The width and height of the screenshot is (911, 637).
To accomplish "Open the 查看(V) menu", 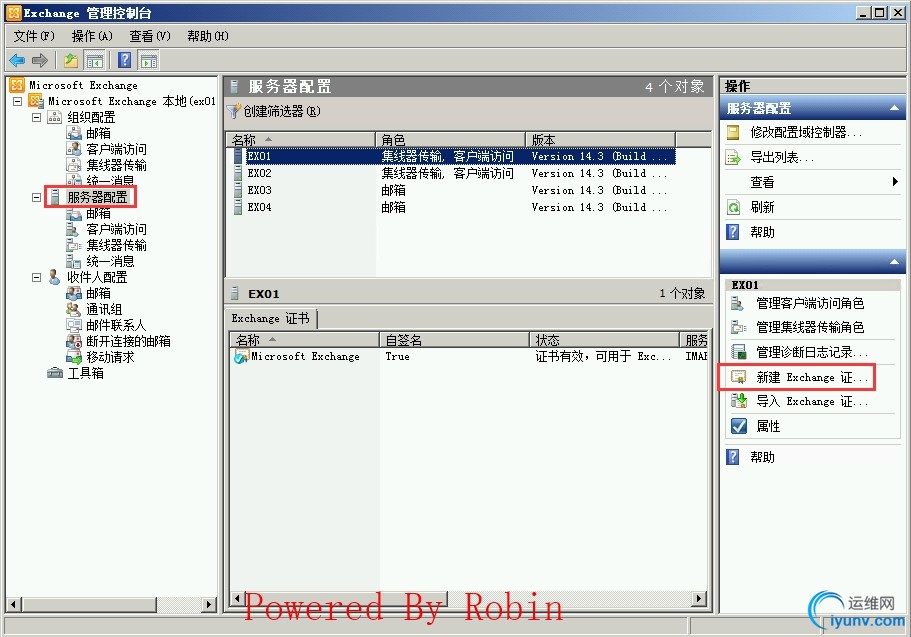I will (x=150, y=36).
